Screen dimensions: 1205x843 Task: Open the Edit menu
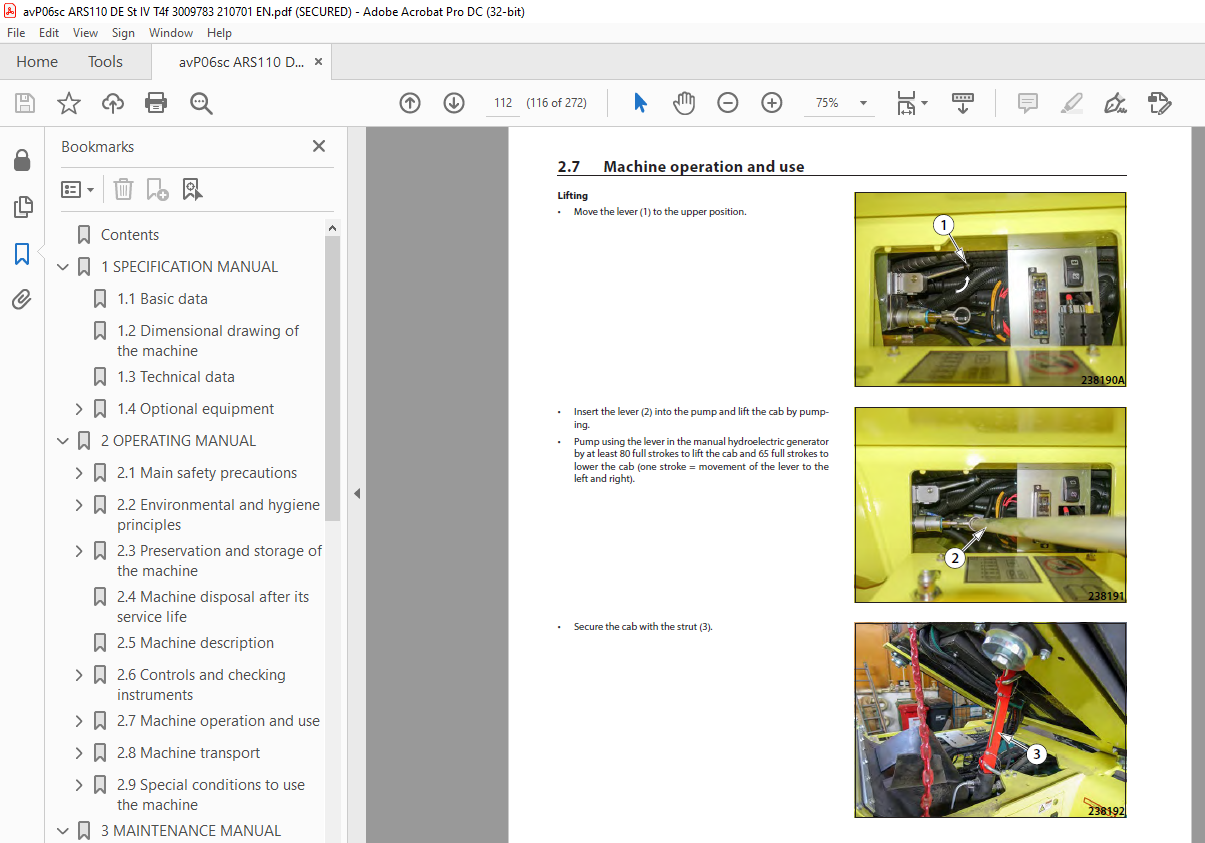coord(49,33)
